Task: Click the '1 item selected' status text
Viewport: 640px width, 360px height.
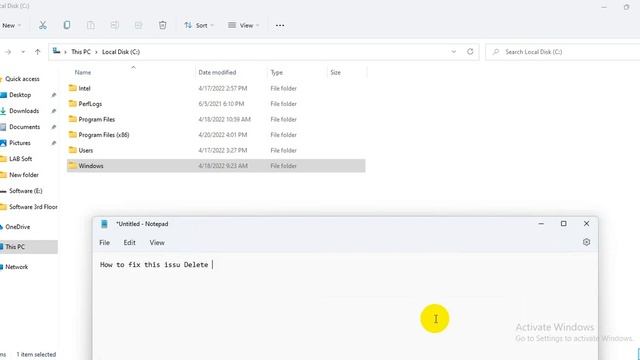Action: tap(36, 354)
